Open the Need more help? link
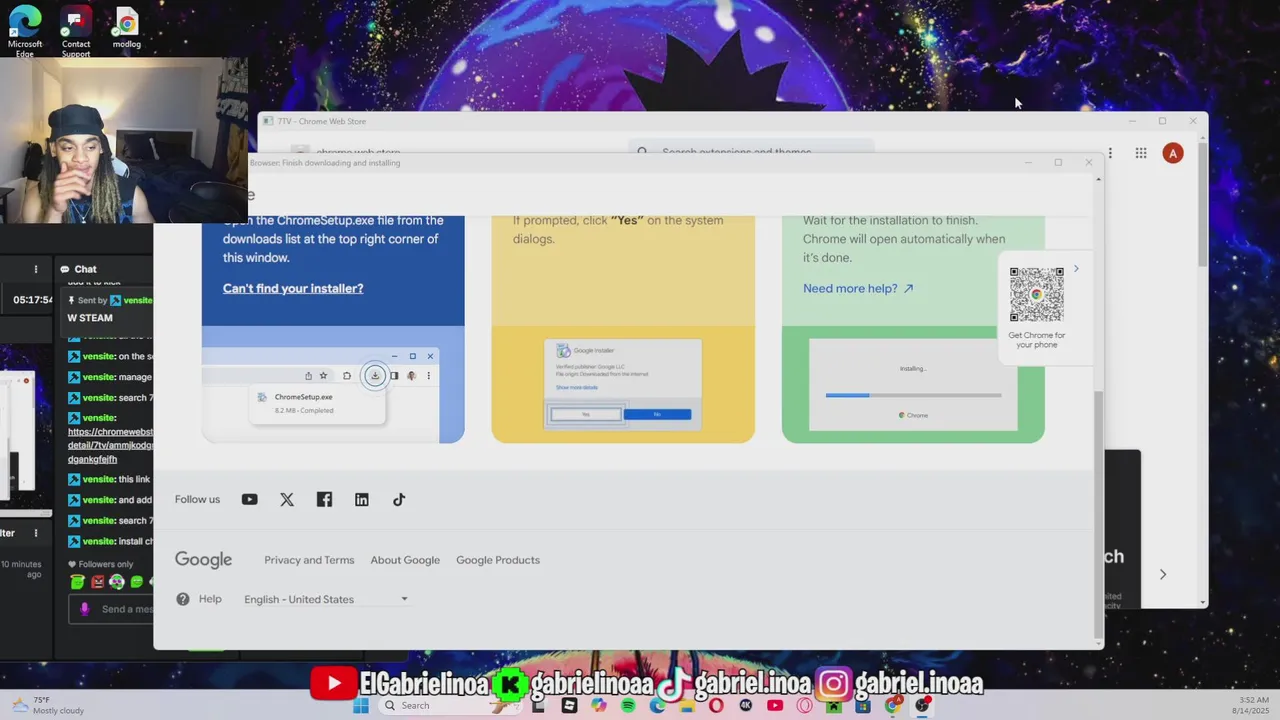 pos(858,288)
